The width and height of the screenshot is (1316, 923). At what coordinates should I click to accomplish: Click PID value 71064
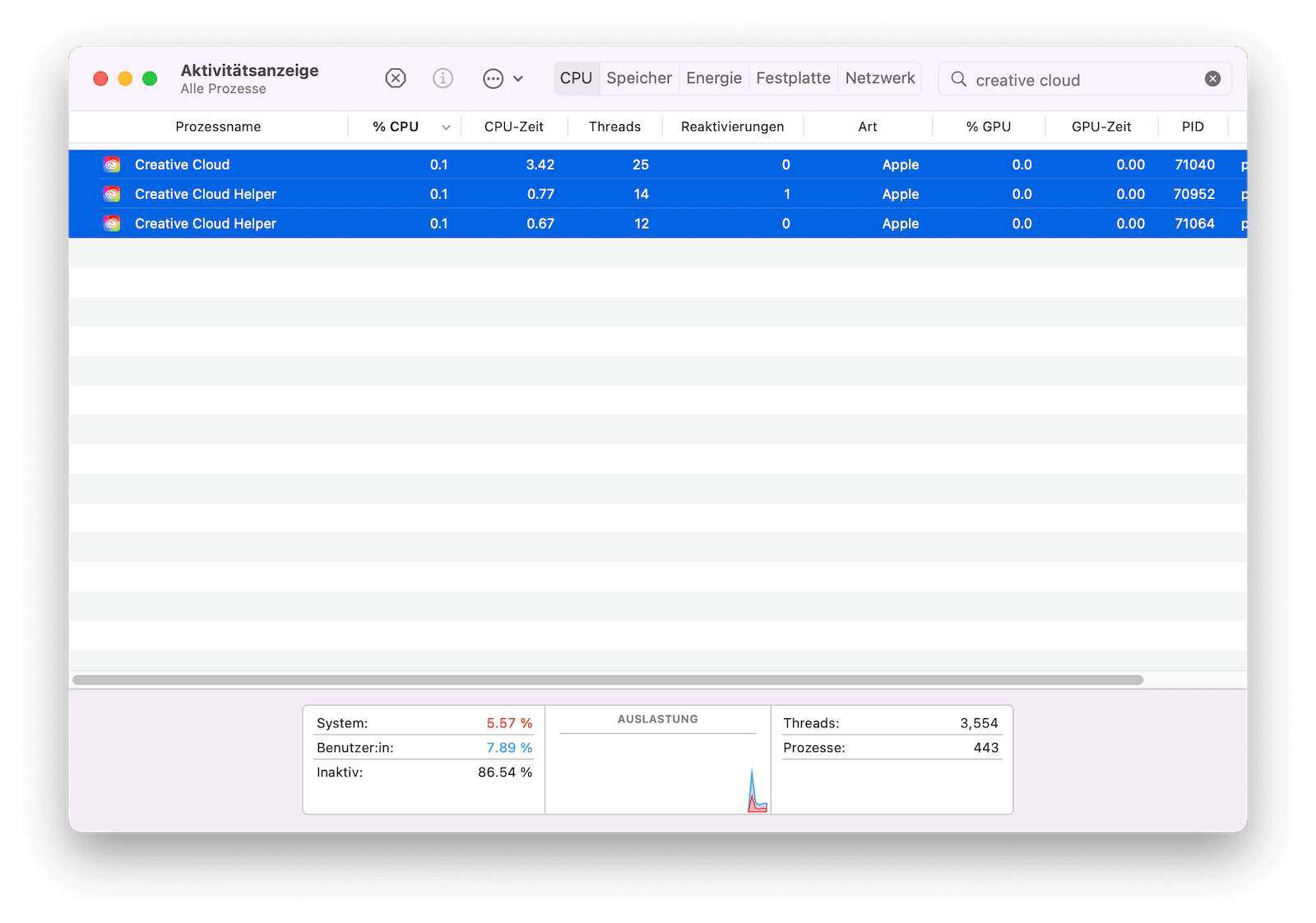tap(1194, 224)
